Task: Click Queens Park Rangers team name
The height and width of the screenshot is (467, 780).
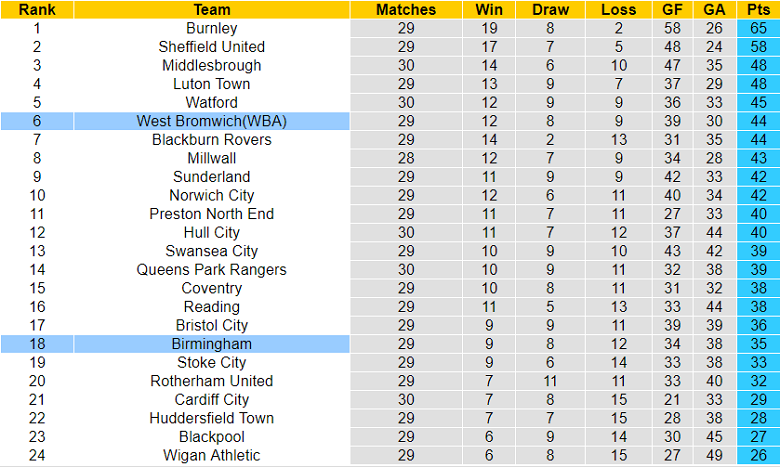Action: coord(211,270)
